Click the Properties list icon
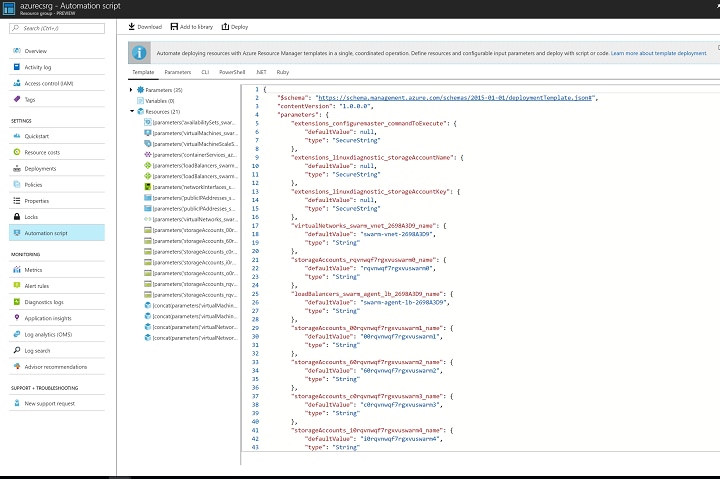This screenshot has height=479, width=720. [17, 201]
